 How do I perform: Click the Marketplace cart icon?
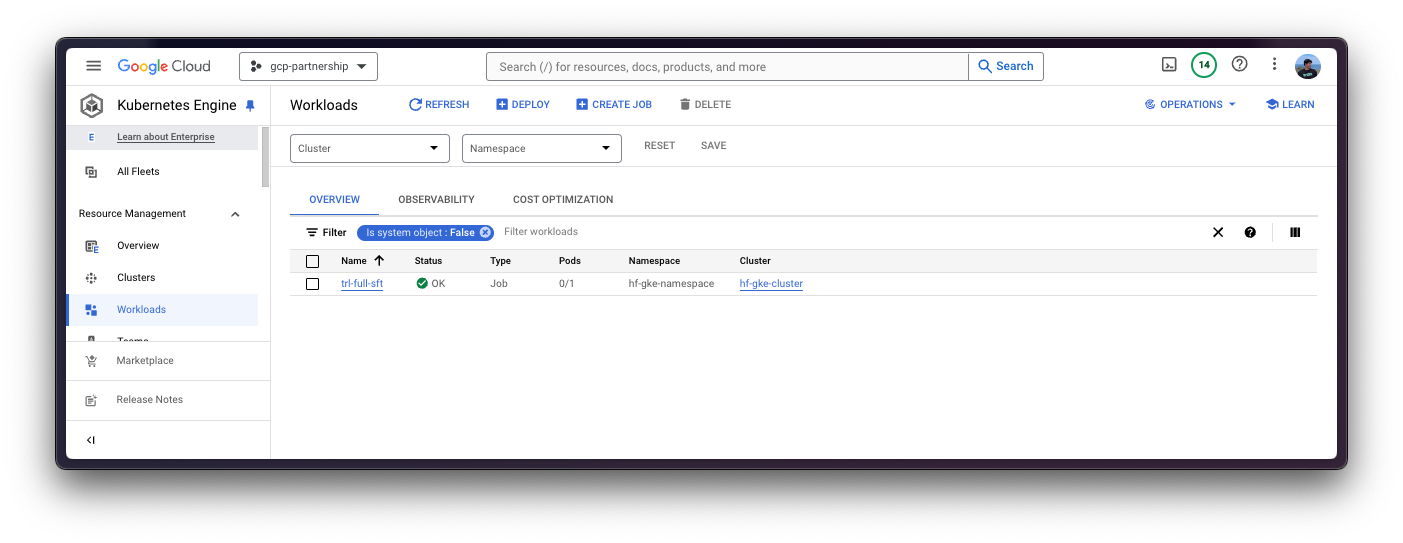point(91,361)
